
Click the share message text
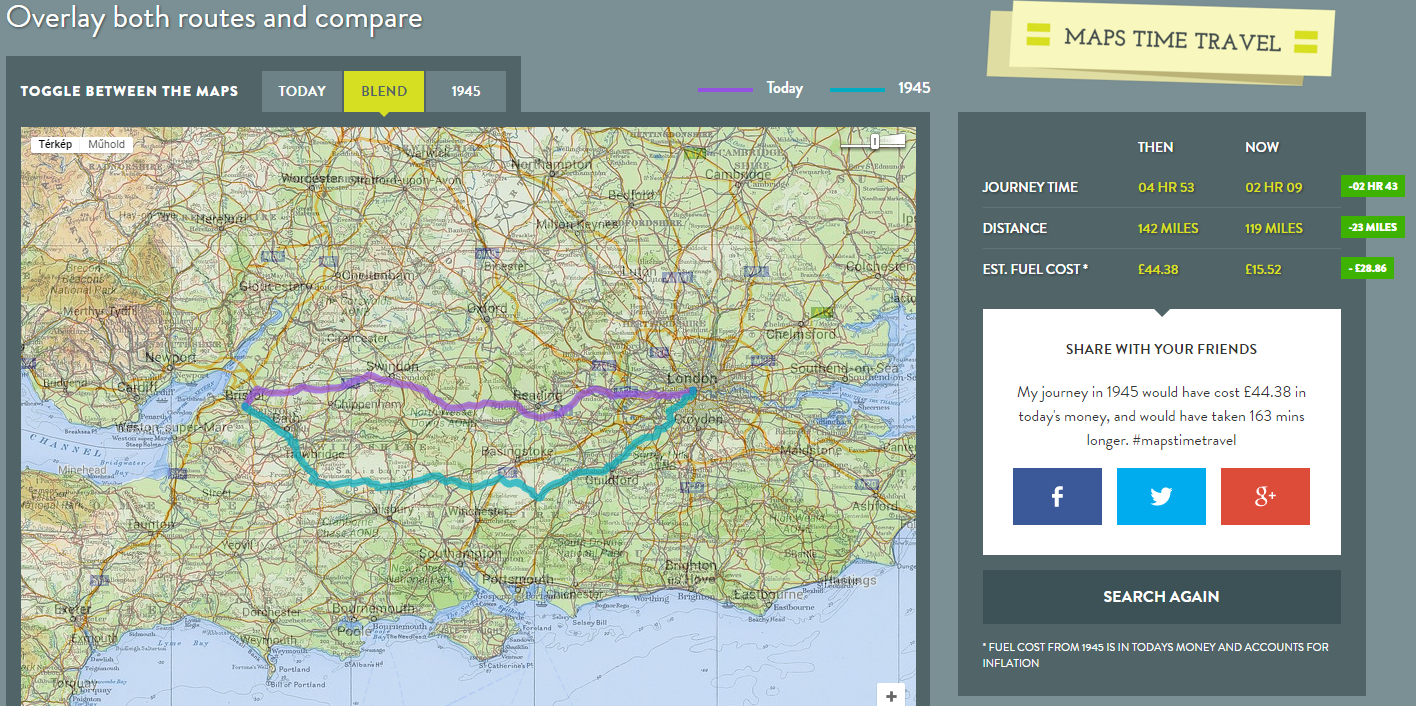(x=1161, y=416)
